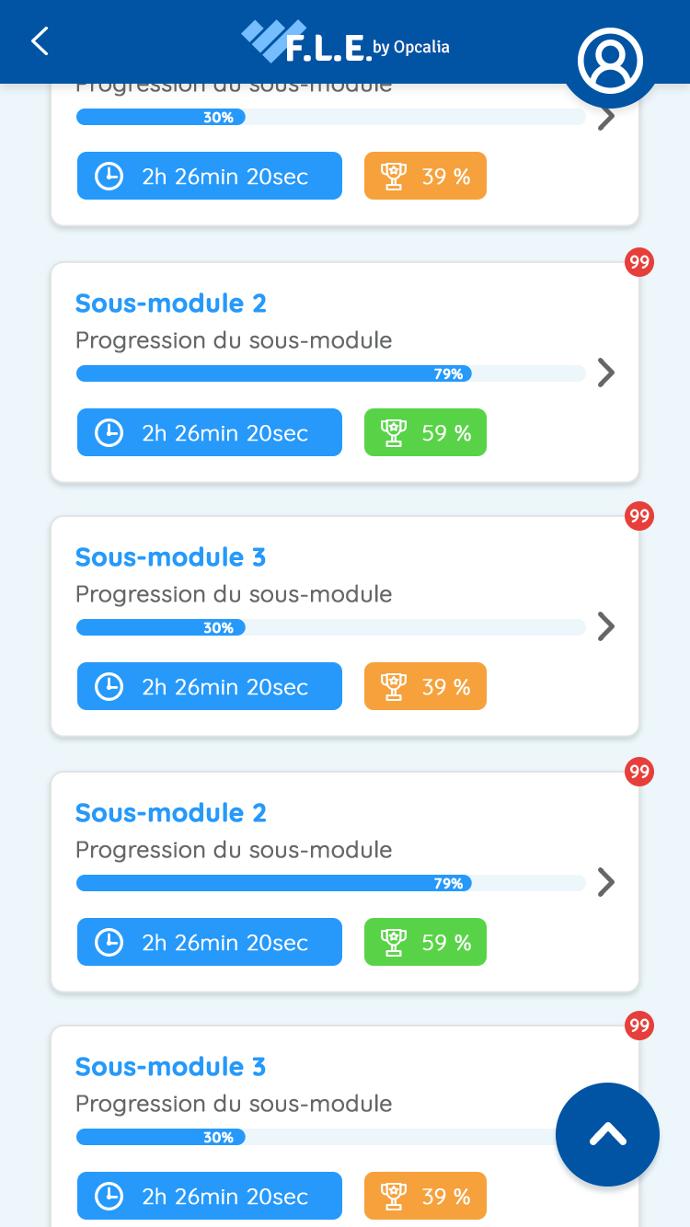Click the 79% progress bar in first Sous-module 2
The image size is (690, 1227).
pos(331,374)
